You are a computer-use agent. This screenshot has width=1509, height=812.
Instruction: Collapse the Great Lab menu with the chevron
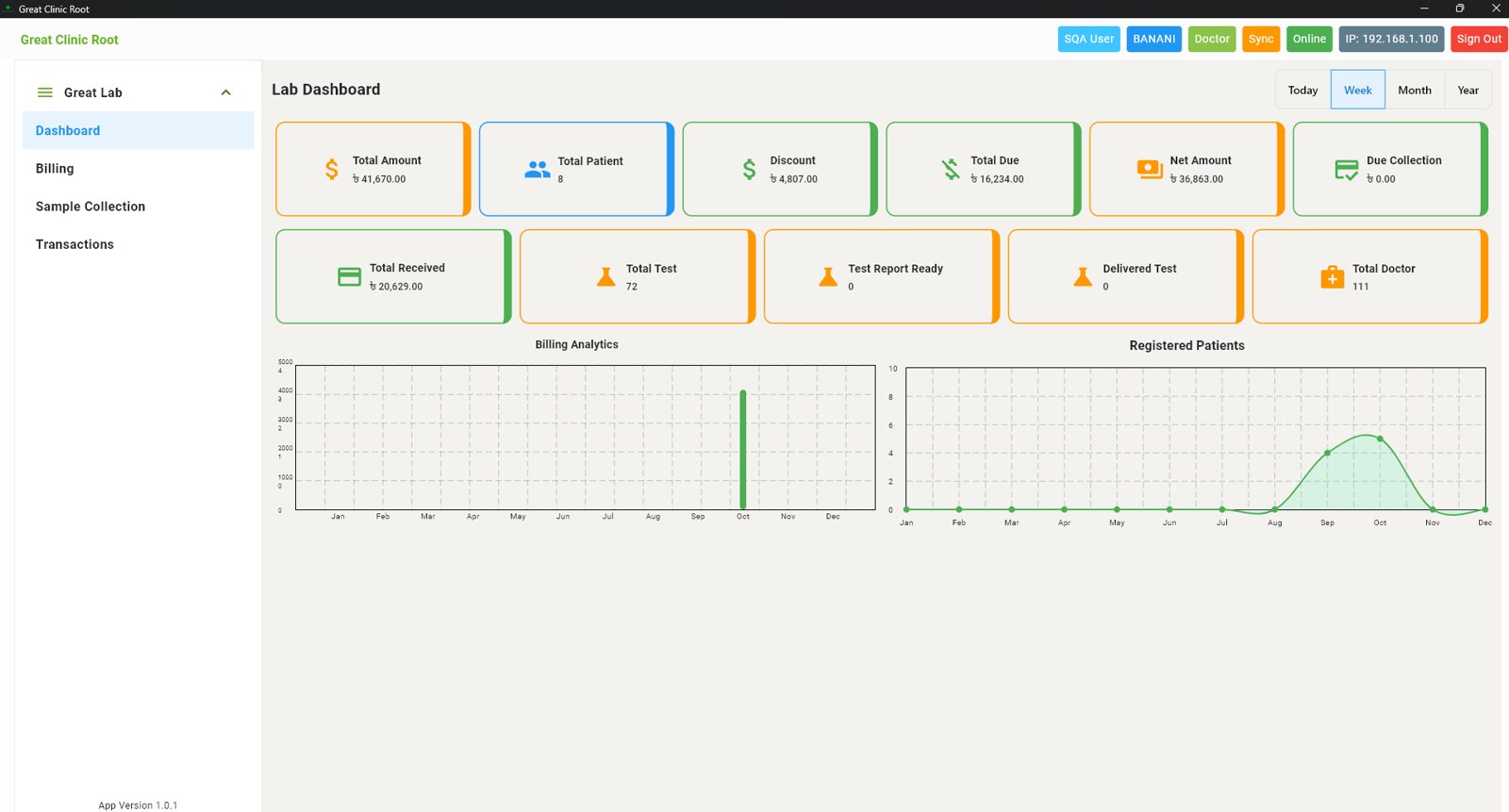coord(225,92)
